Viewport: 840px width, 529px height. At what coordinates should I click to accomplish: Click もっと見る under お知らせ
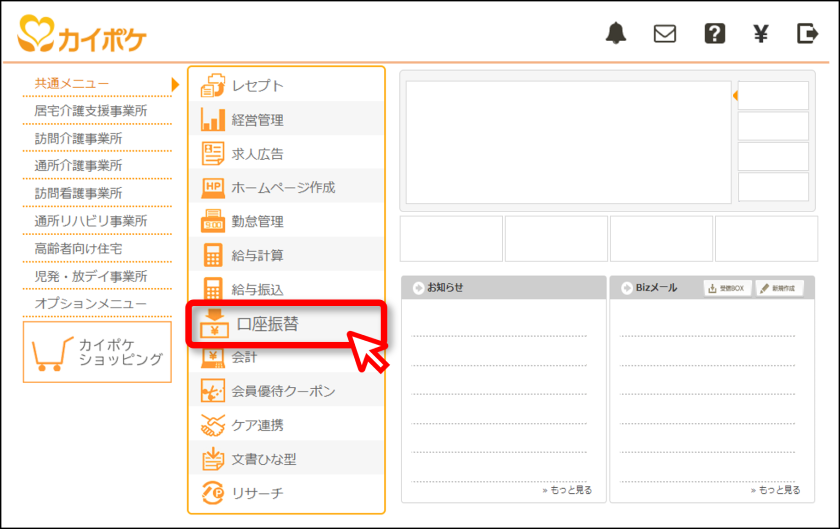567,490
